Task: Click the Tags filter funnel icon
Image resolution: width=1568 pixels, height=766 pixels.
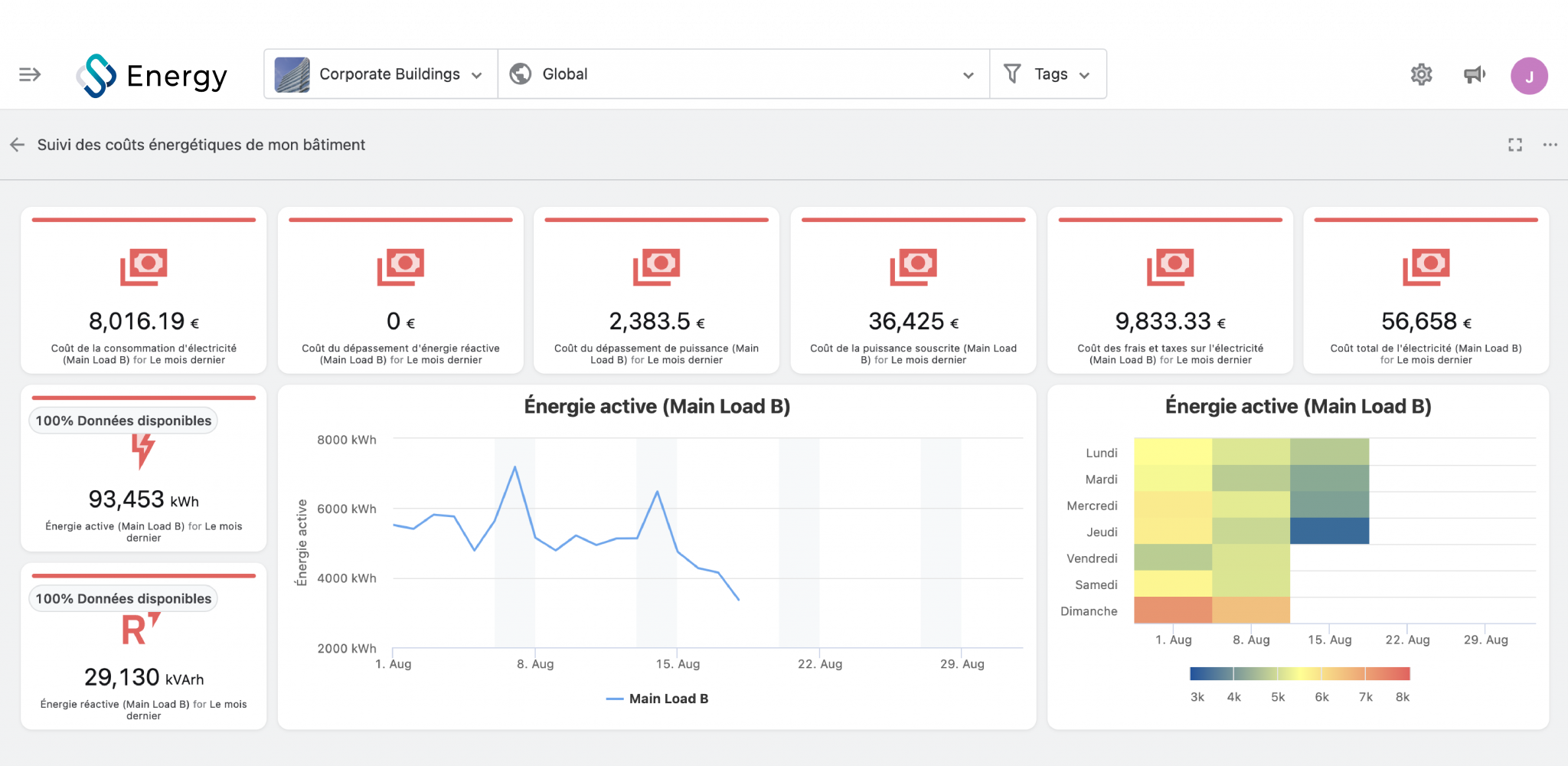Action: click(x=1012, y=74)
